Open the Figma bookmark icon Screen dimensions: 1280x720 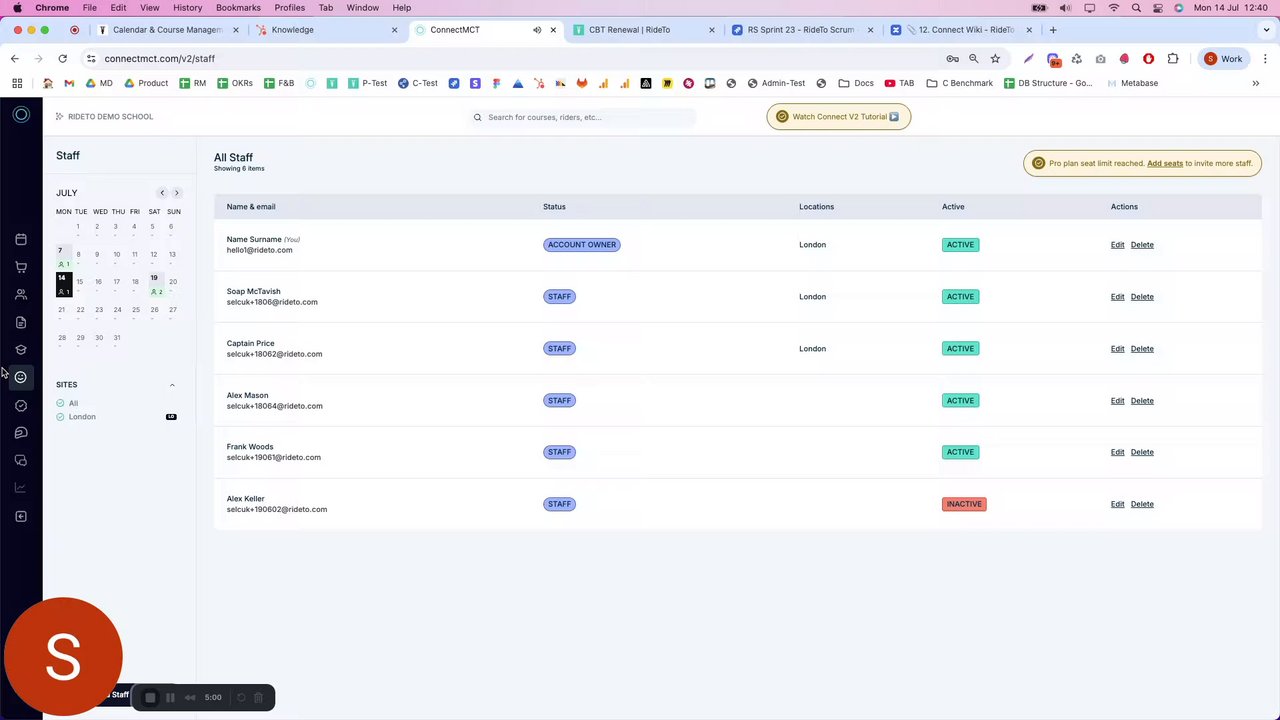[x=496, y=83]
